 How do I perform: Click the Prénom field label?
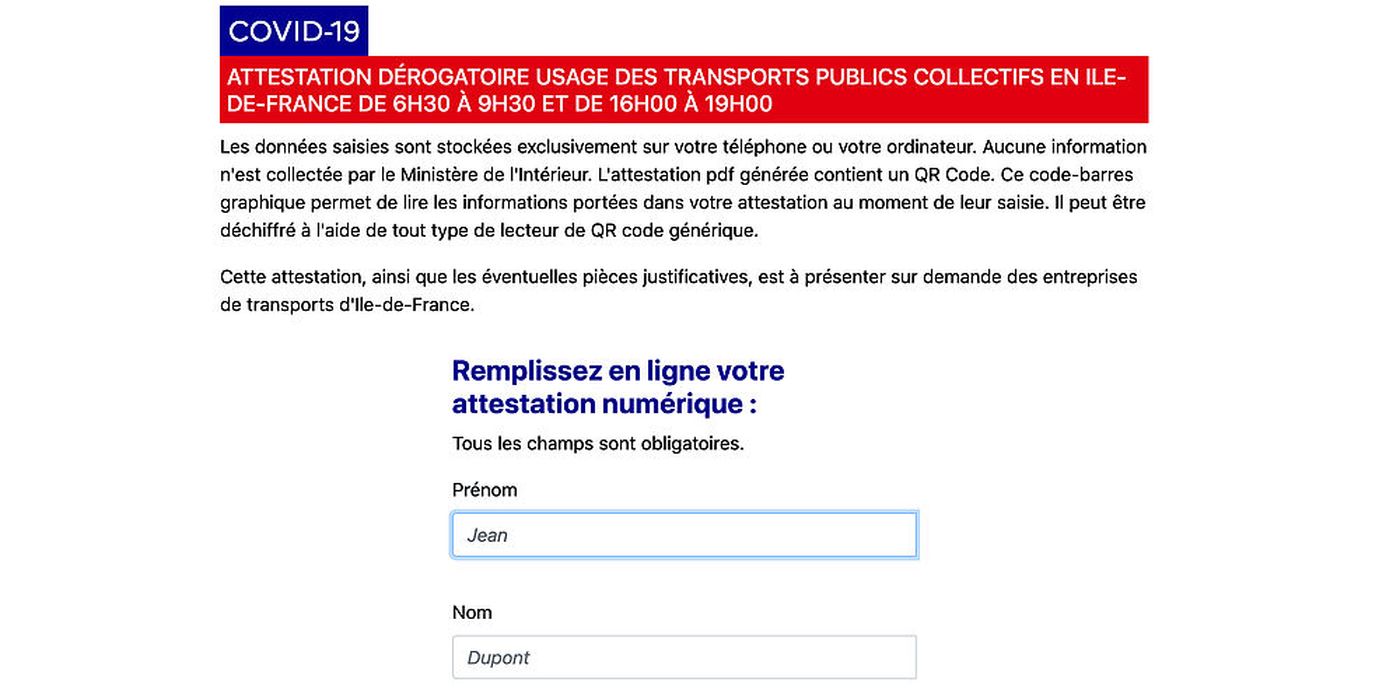[485, 490]
